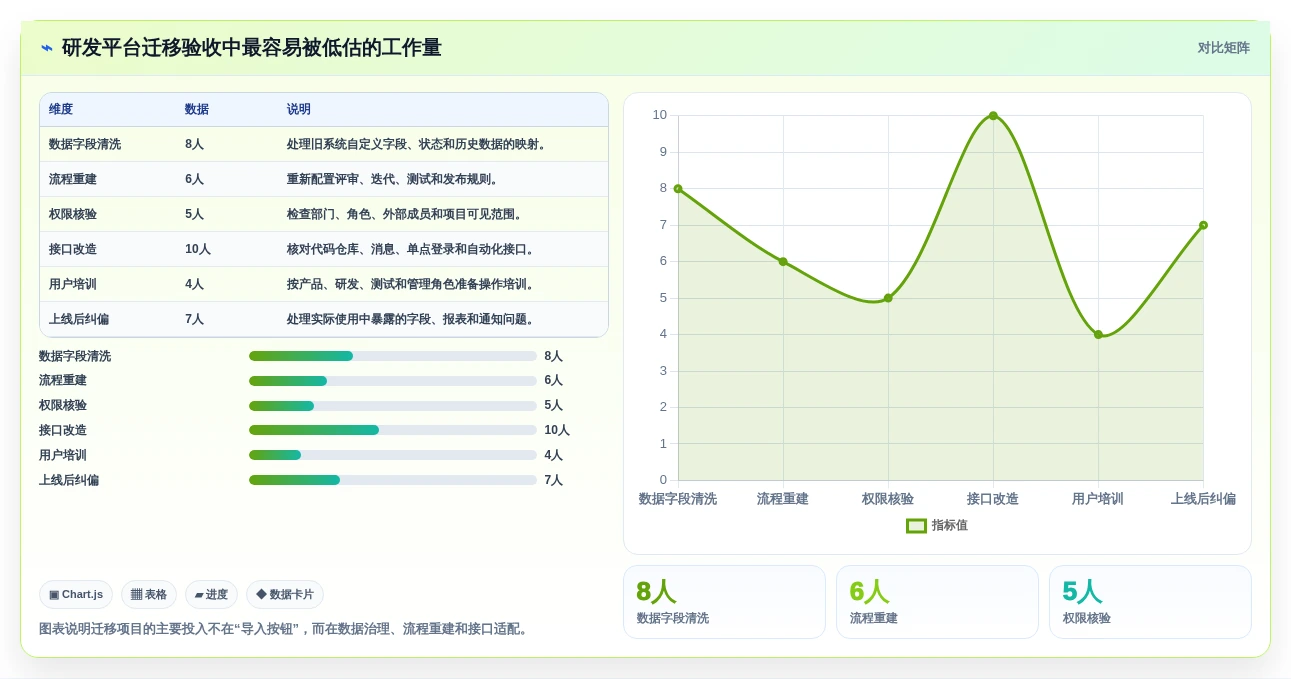The height and width of the screenshot is (679, 1291).
Task: Click description 重新配置评审、迭代、测试和发布规则。
Action: click(394, 179)
